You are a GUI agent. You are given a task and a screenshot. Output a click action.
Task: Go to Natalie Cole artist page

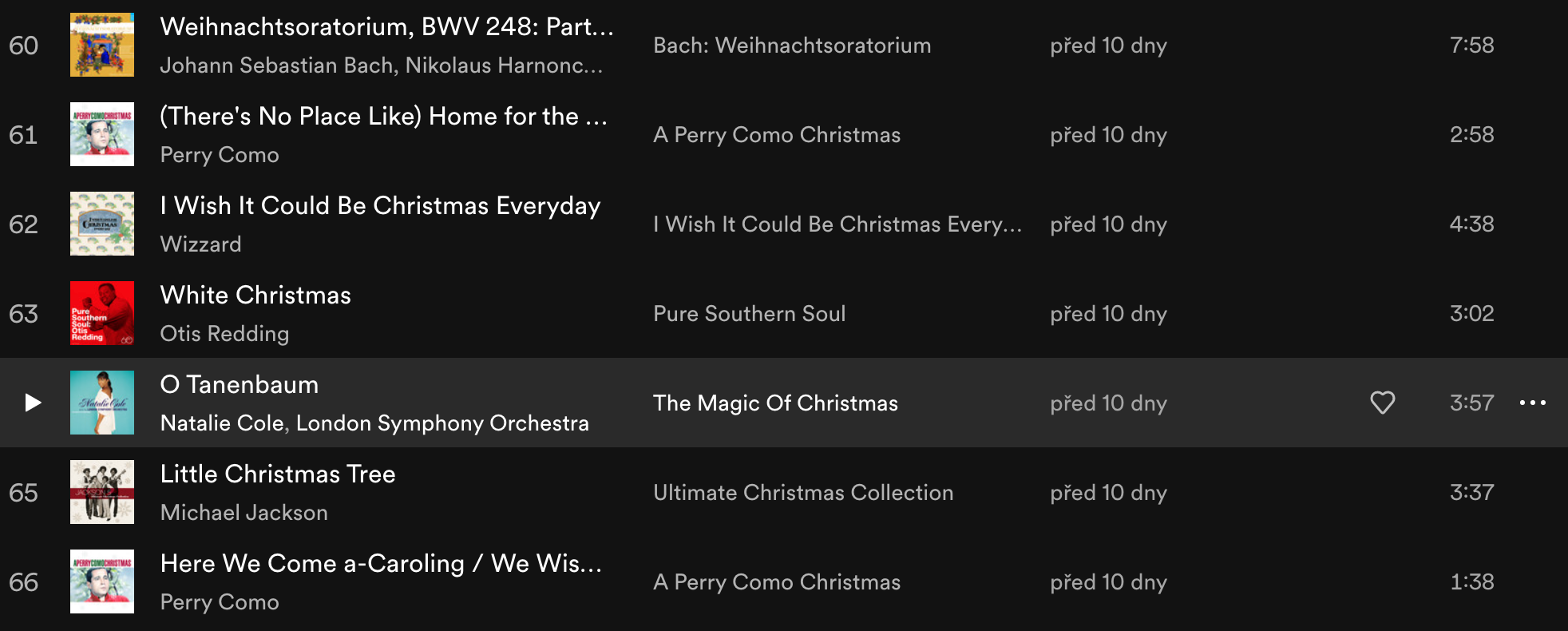222,423
